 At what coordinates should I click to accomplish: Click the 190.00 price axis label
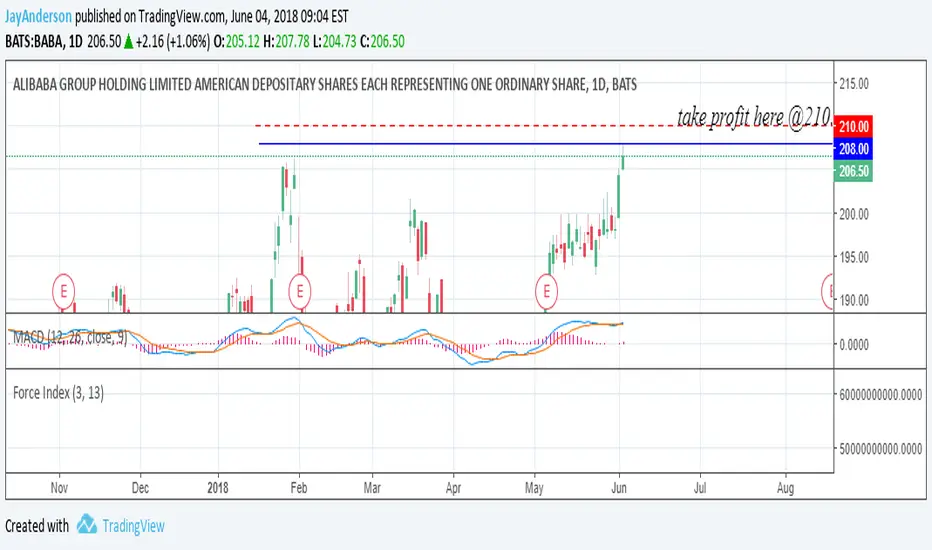point(854,300)
